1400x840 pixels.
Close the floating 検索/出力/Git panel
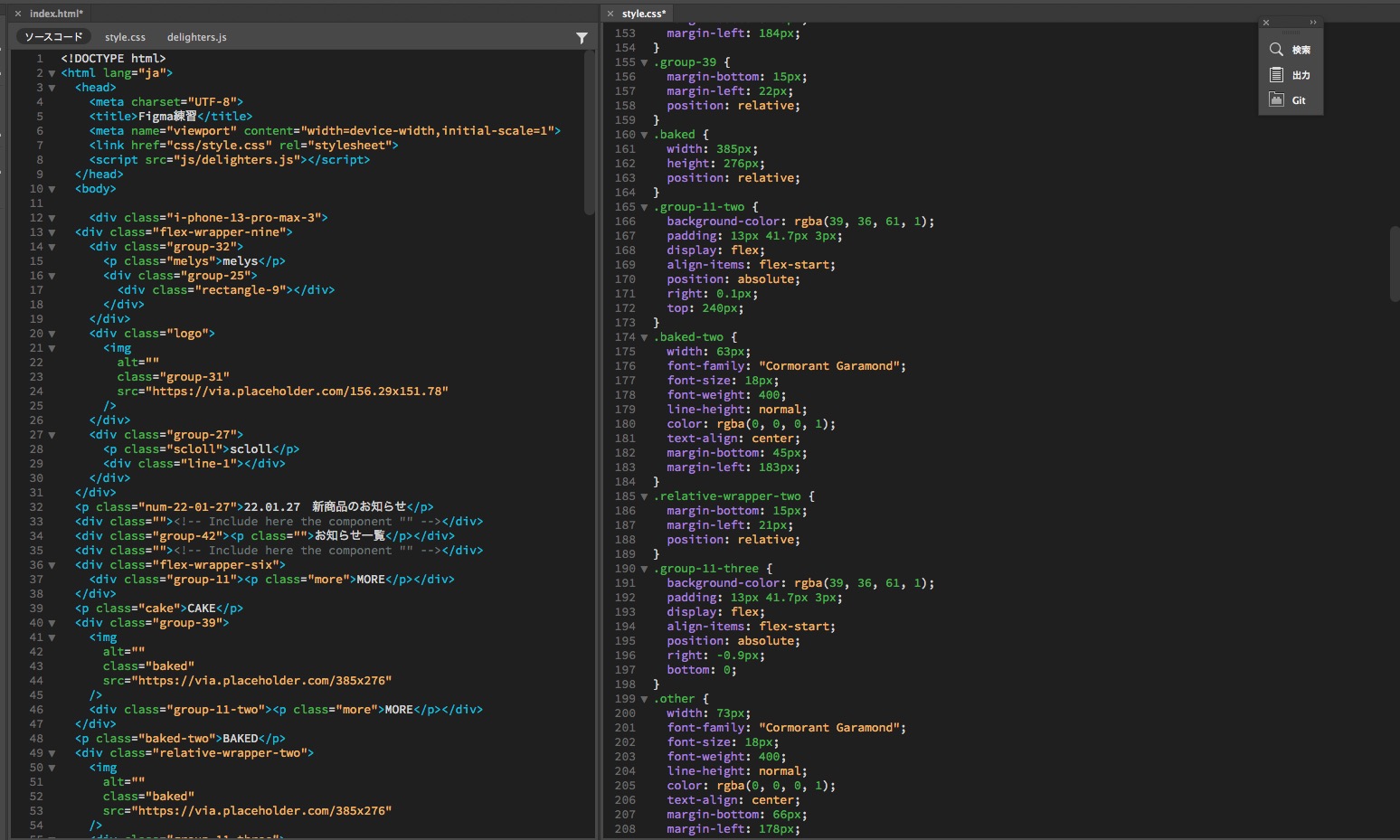1266,23
